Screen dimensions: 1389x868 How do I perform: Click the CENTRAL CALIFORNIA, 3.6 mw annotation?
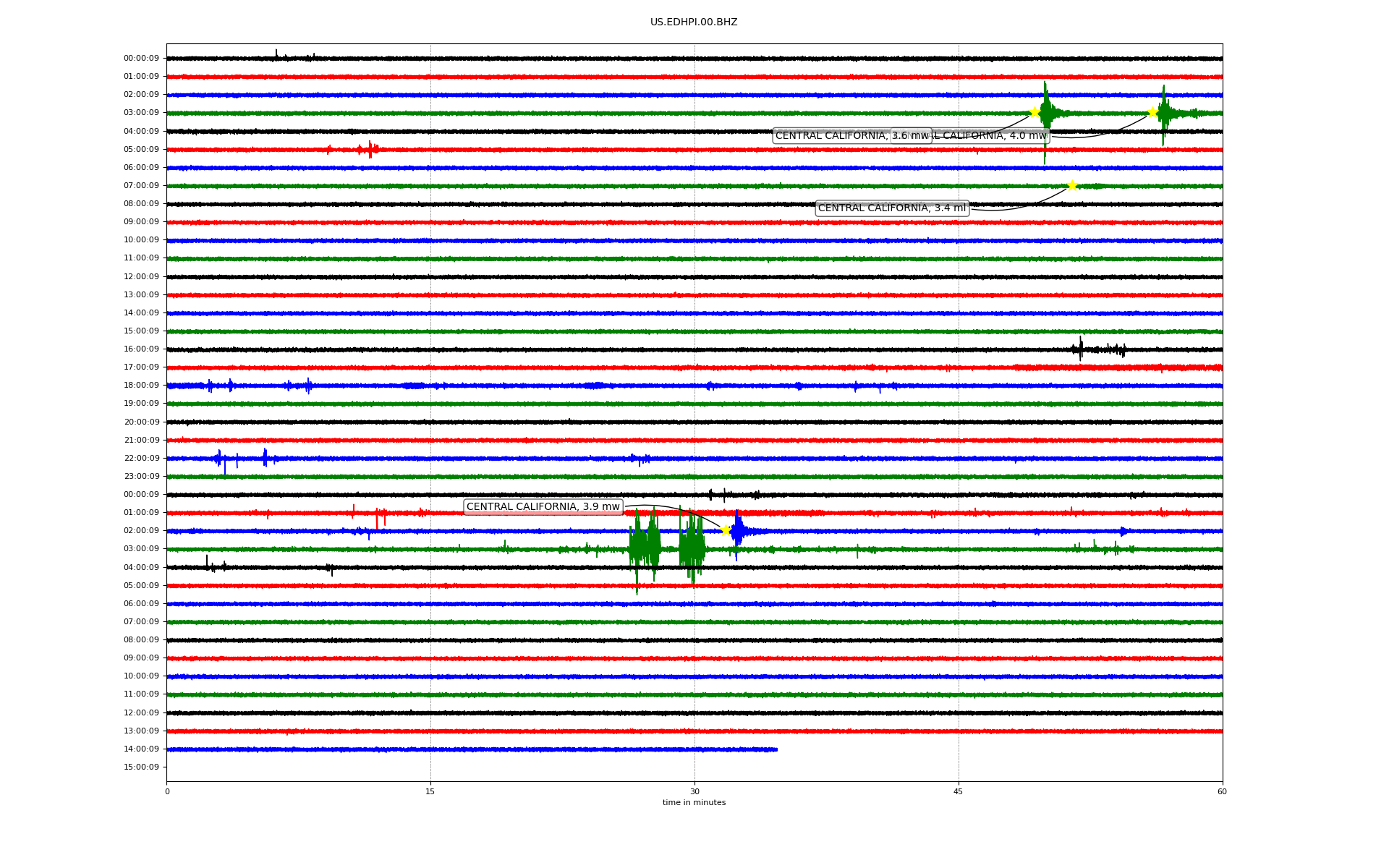tap(832, 135)
